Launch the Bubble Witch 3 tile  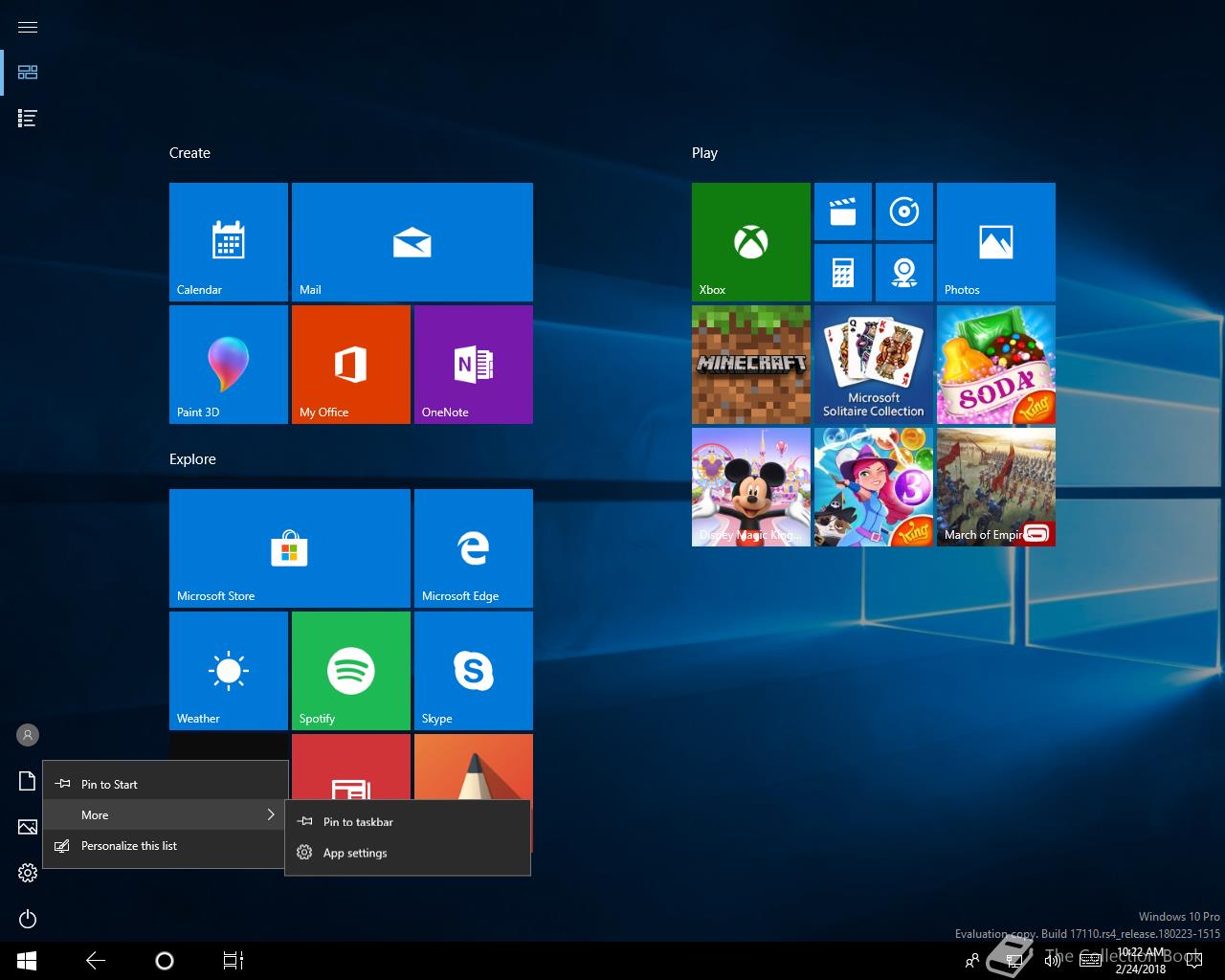click(874, 487)
